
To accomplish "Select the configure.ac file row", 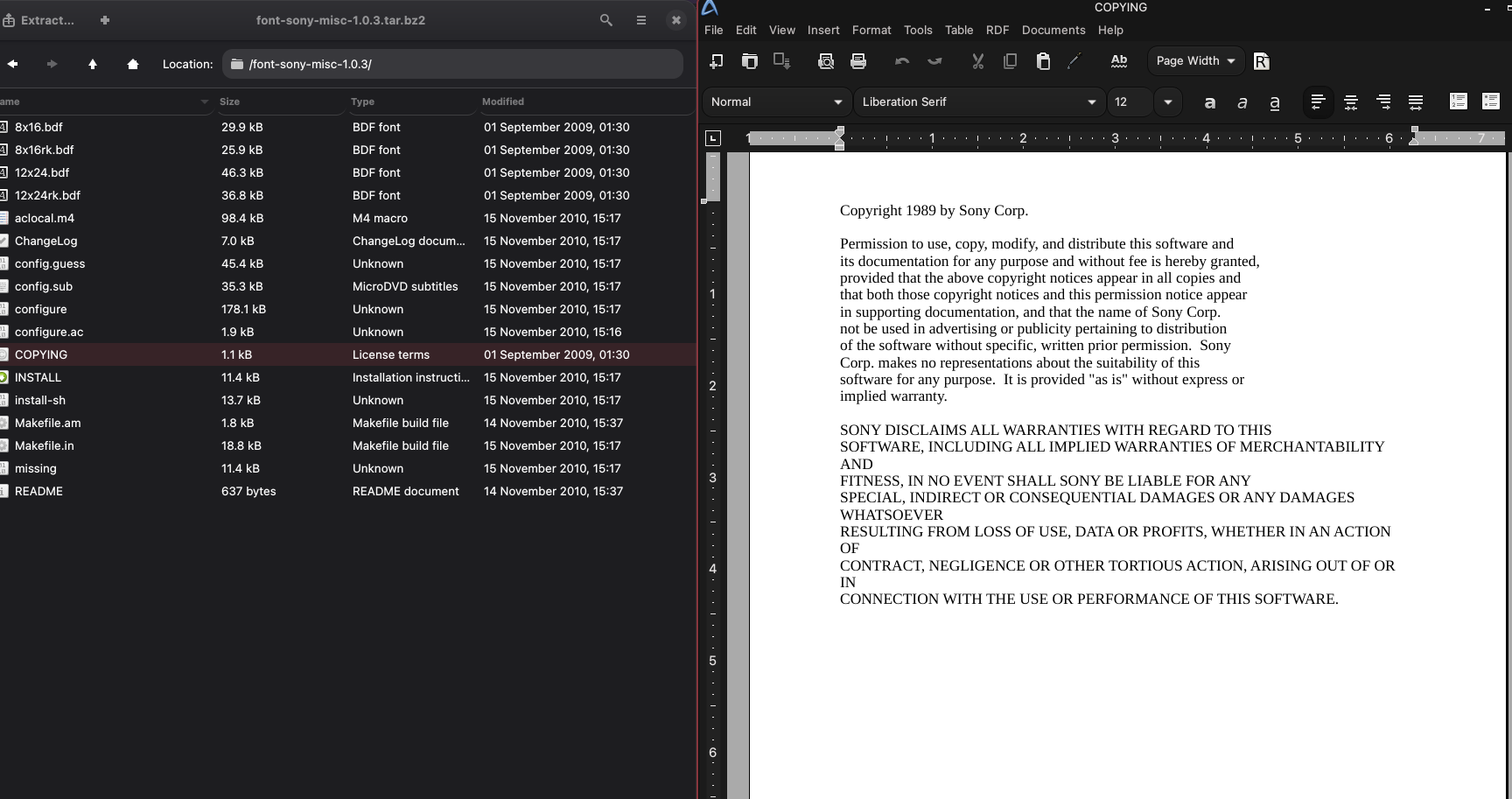I will point(348,332).
